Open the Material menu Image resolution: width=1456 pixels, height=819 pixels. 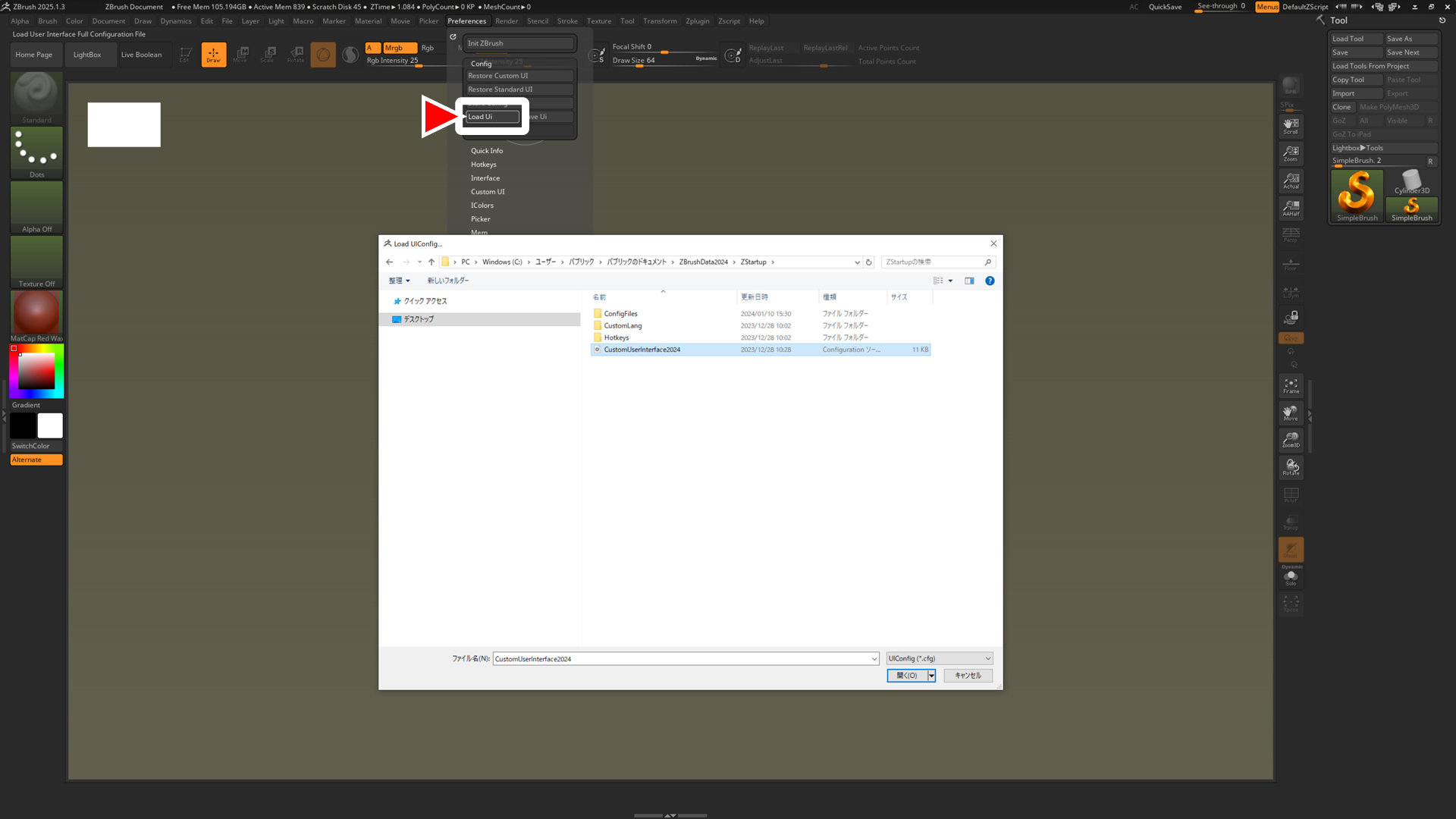368,21
